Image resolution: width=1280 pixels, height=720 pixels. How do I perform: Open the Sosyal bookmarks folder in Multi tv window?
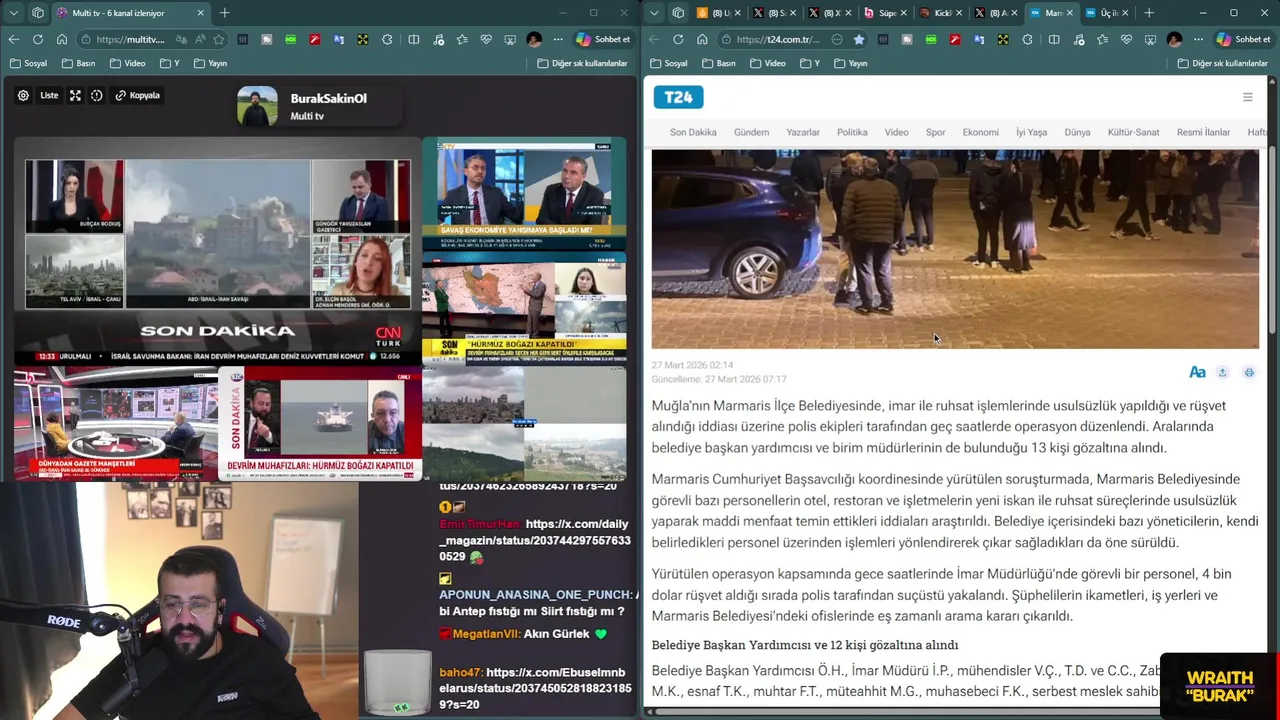point(28,63)
